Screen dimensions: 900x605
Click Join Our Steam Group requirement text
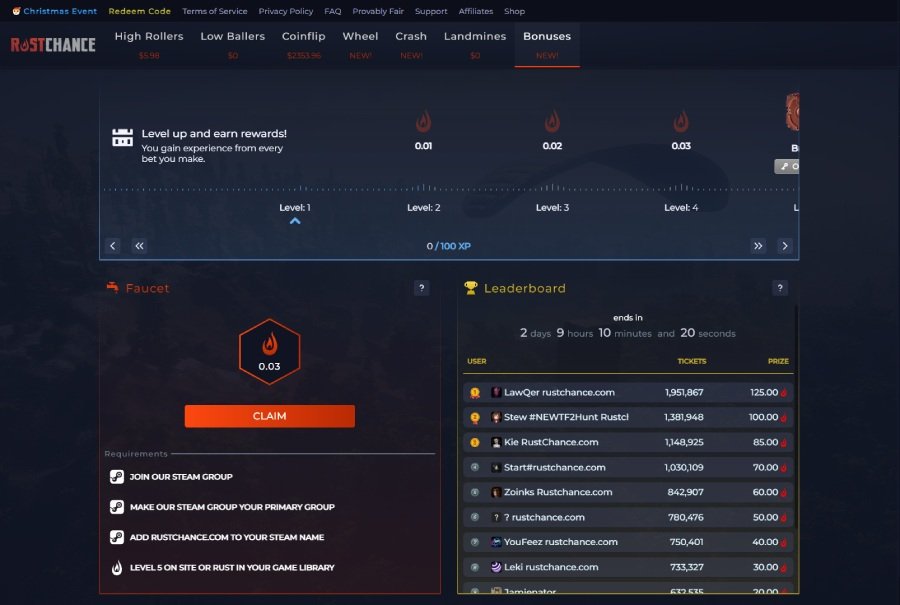point(181,476)
